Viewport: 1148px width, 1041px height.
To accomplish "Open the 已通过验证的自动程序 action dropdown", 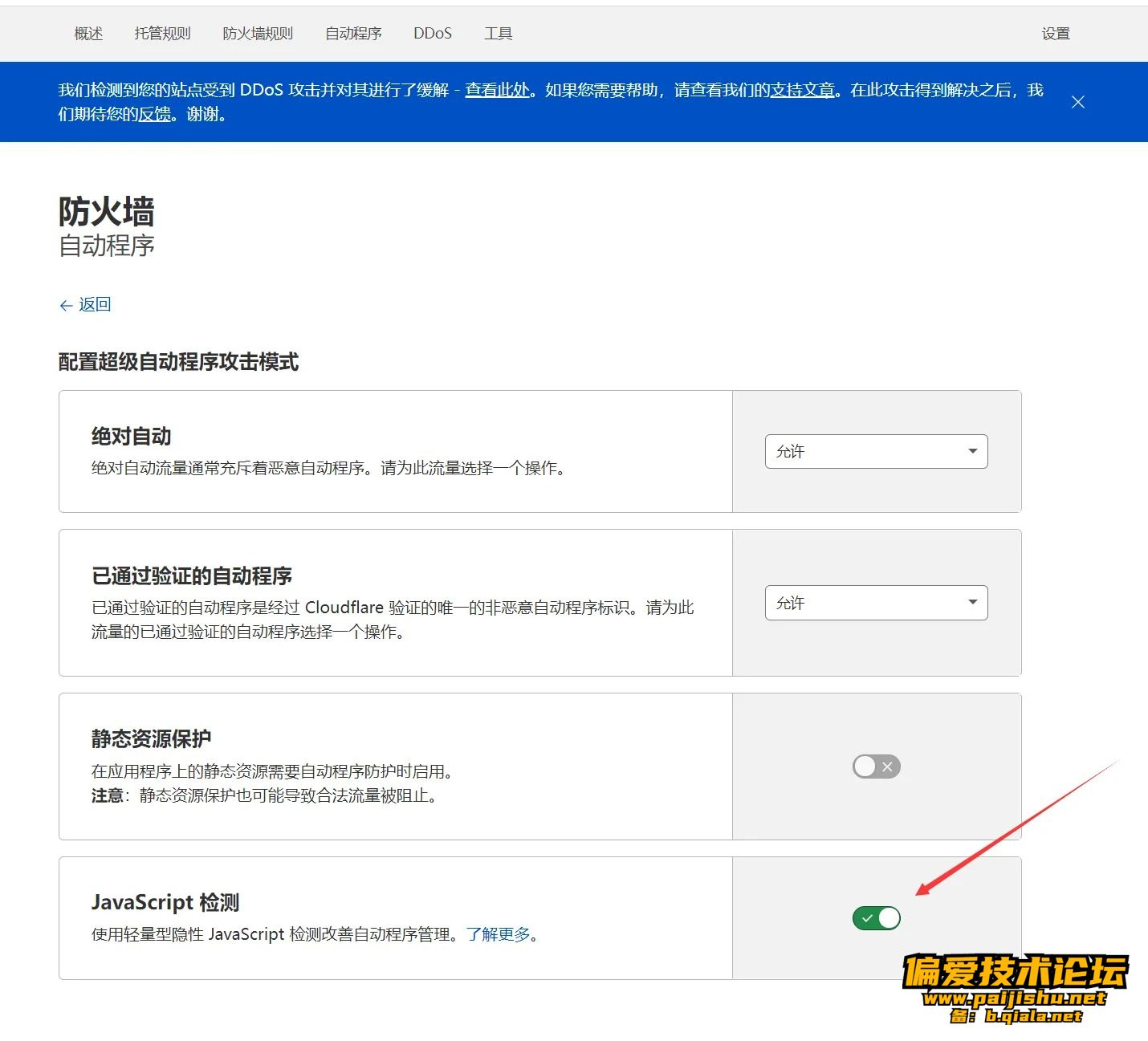I will 877,603.
